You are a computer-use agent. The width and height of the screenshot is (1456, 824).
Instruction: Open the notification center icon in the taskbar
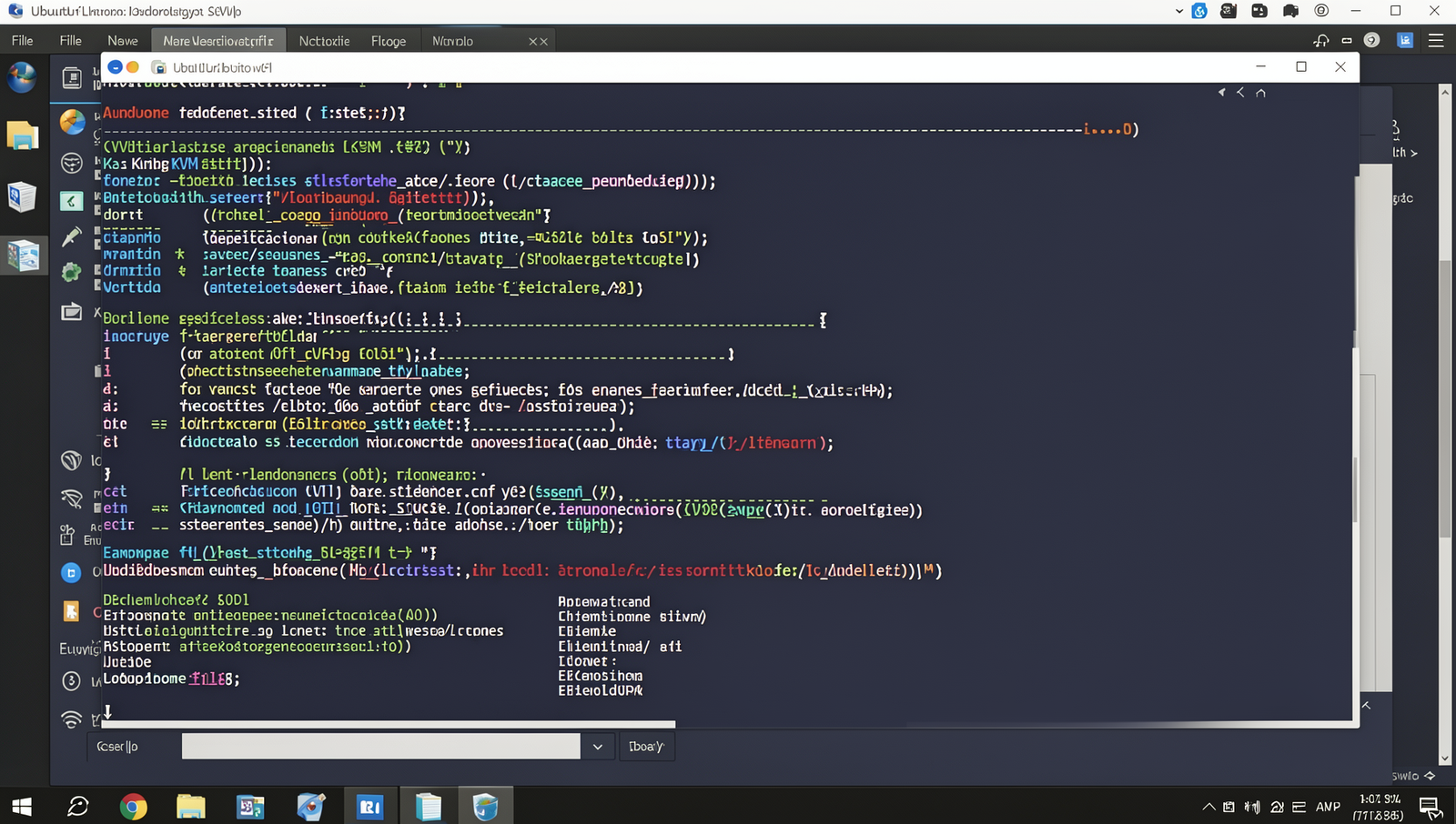1430,807
